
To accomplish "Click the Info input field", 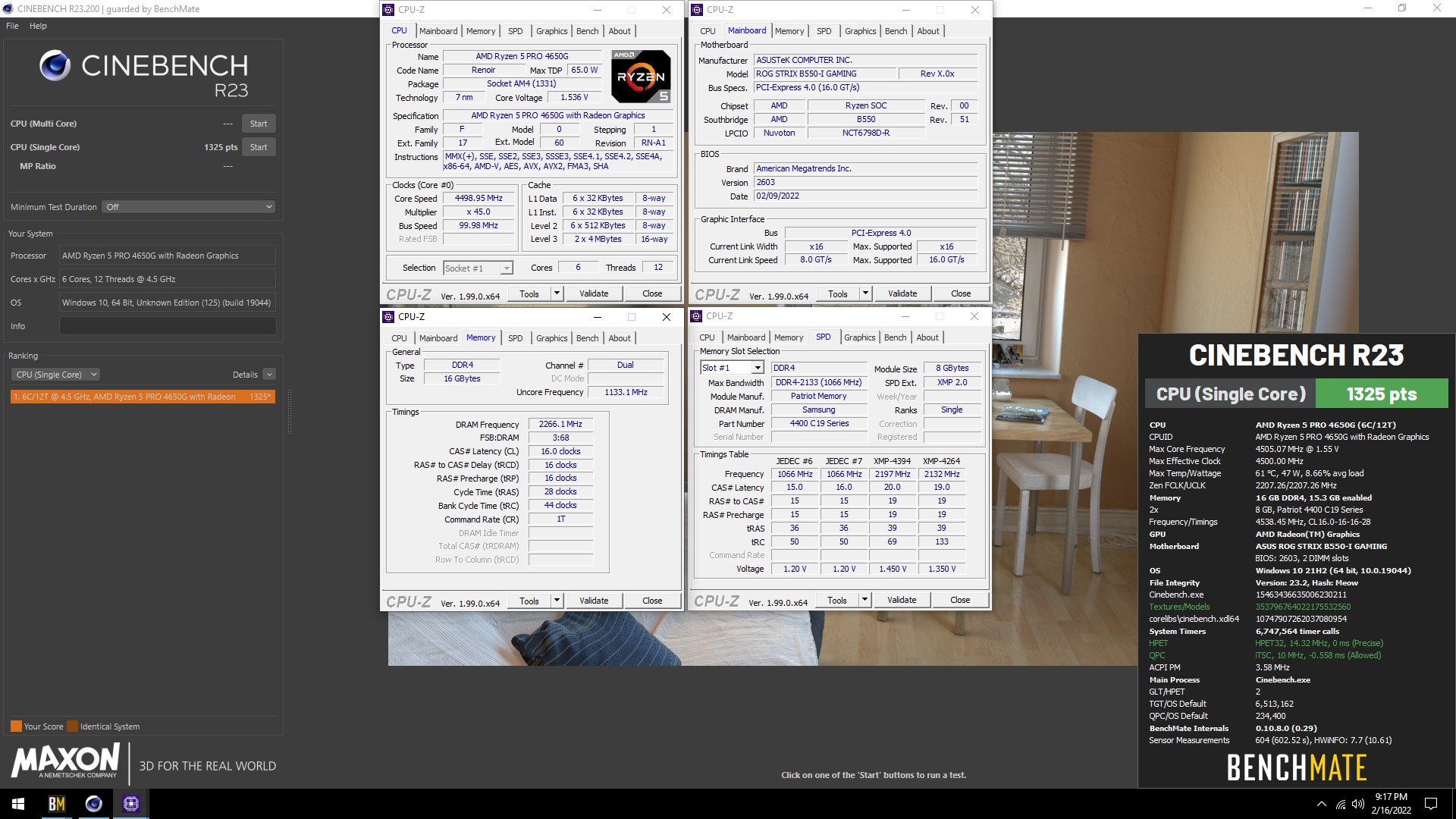I will point(168,326).
